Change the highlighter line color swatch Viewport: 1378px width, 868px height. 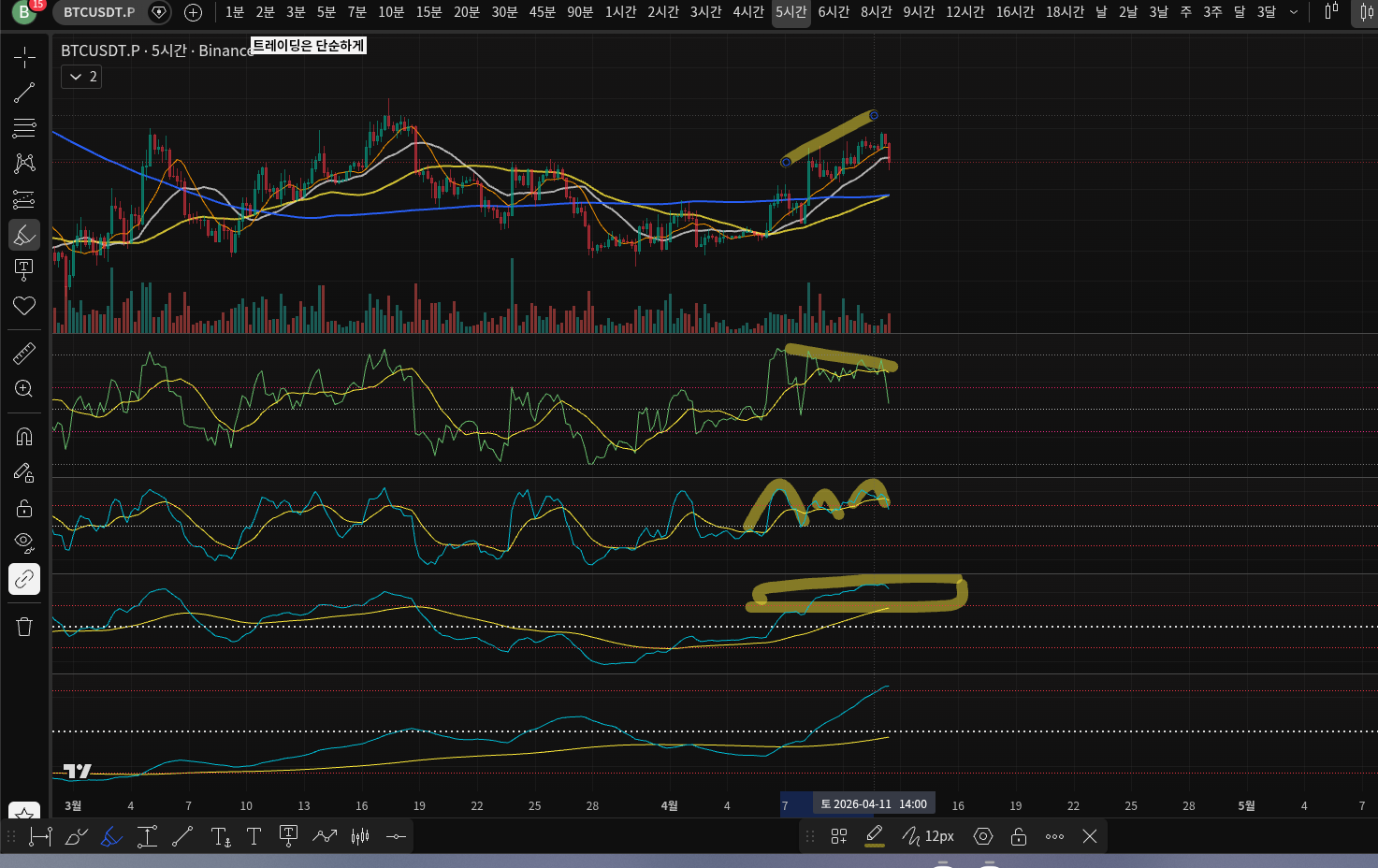click(x=875, y=836)
